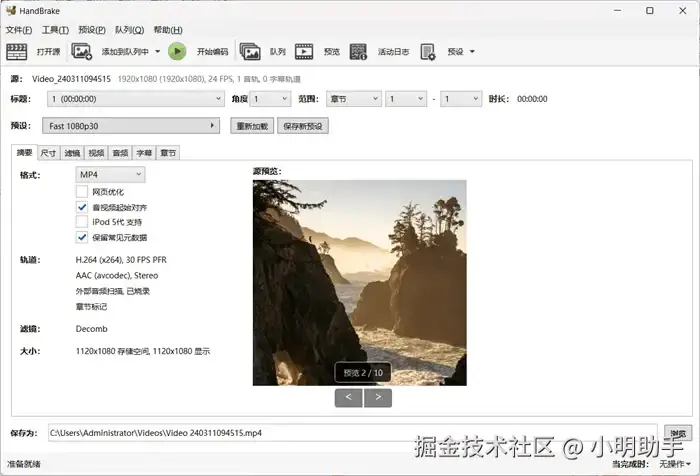Start encoding with the green play icon

[x=177, y=52]
